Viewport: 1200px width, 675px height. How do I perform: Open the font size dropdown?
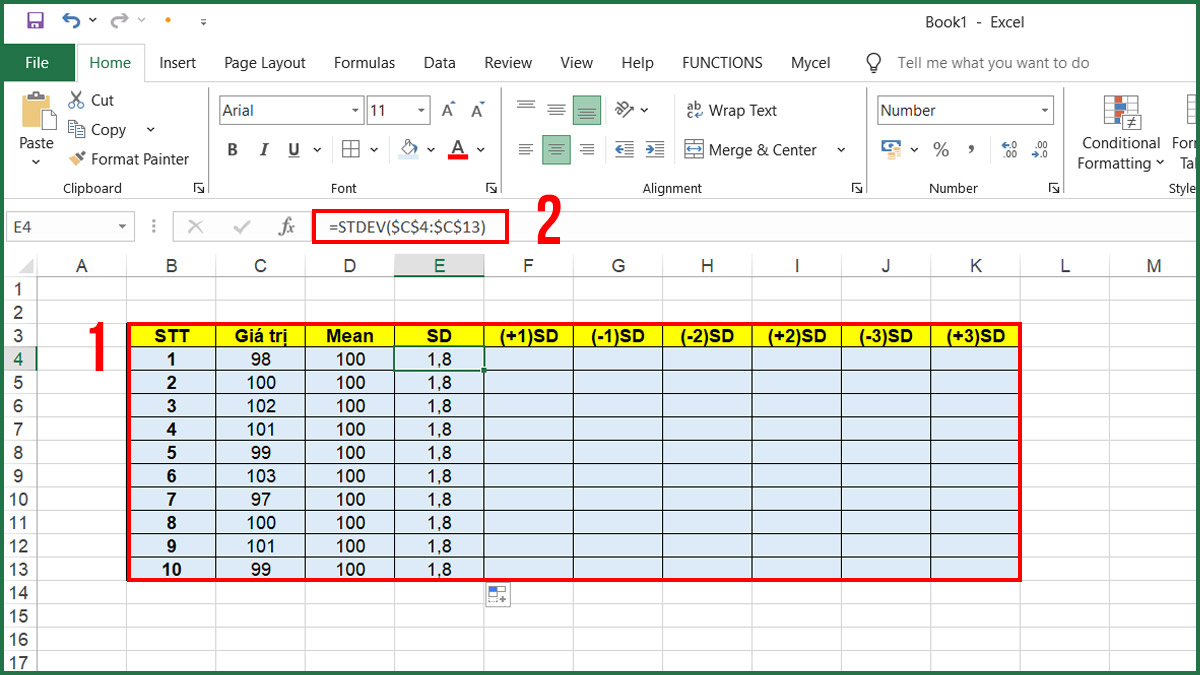pos(421,109)
